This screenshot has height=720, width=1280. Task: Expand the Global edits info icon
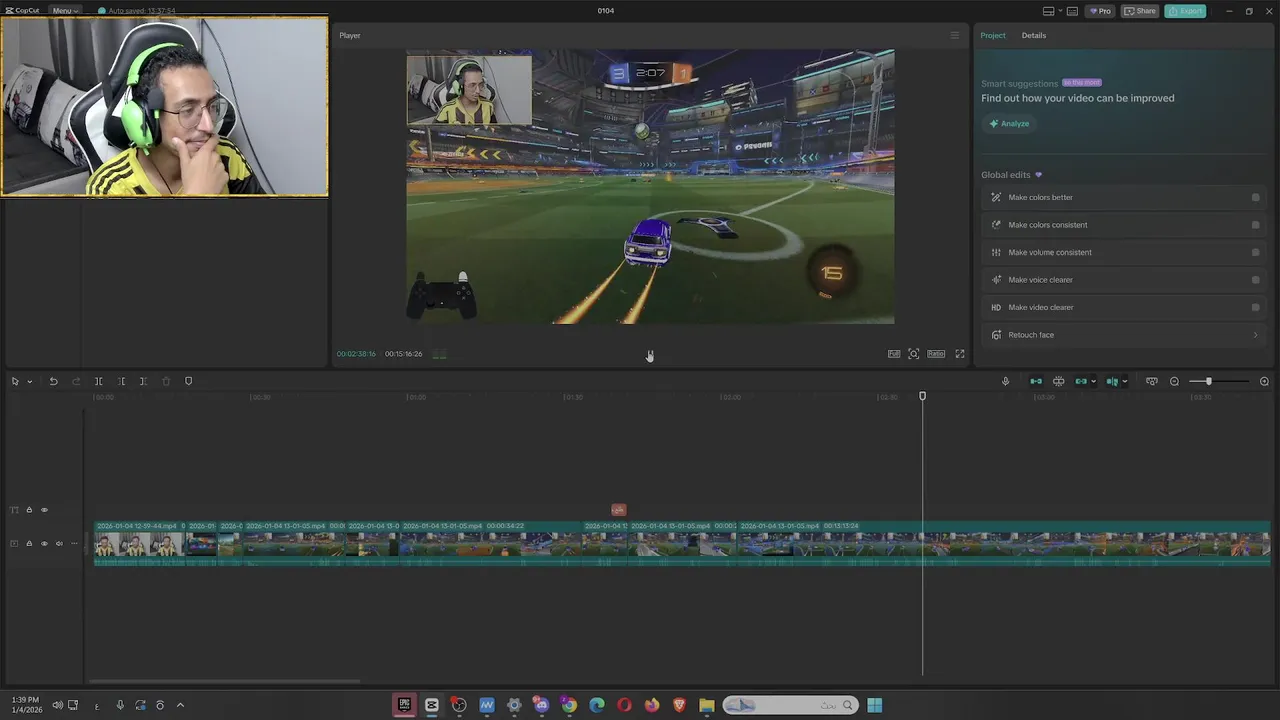1038,175
